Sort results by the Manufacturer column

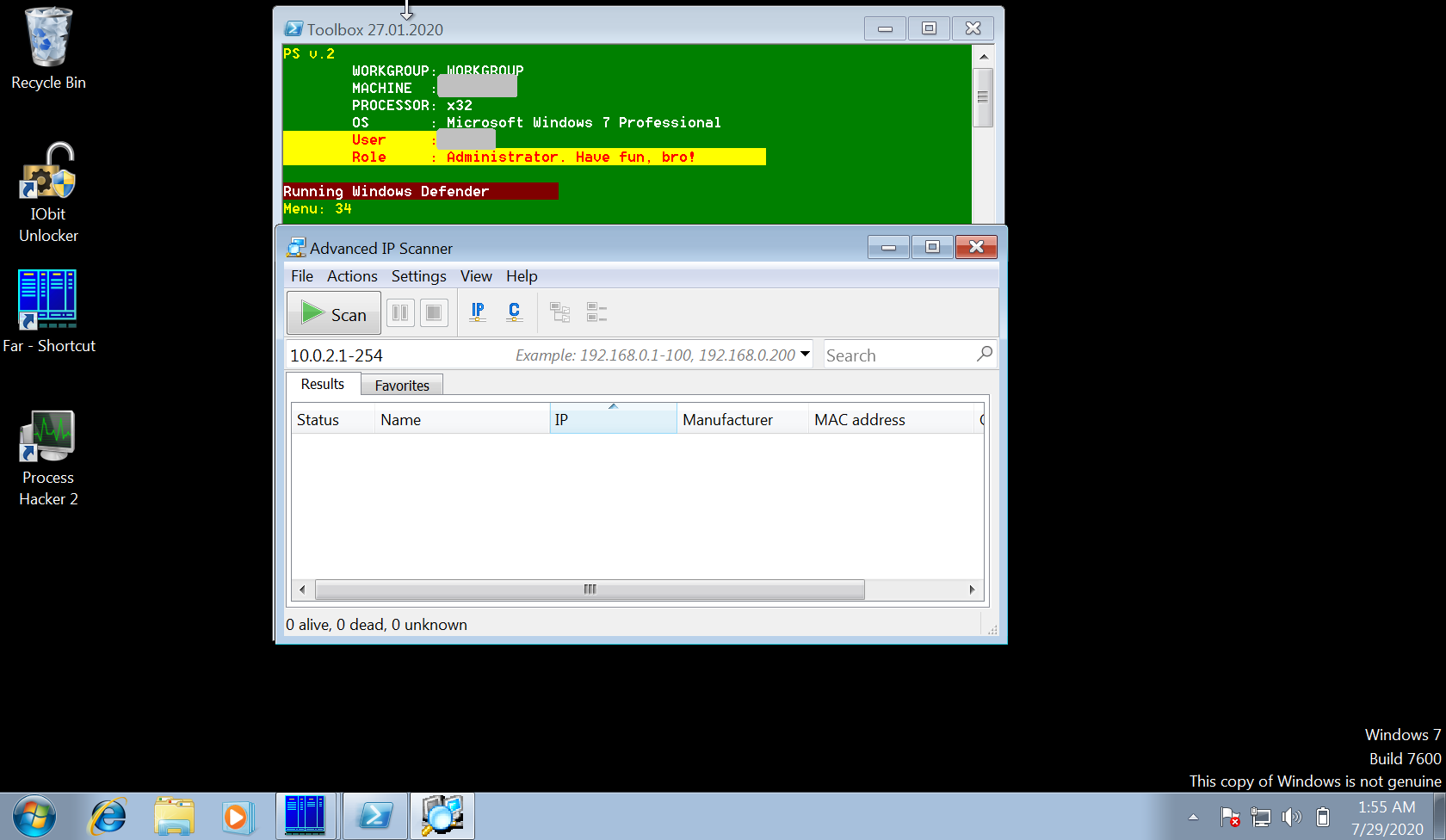coord(743,420)
